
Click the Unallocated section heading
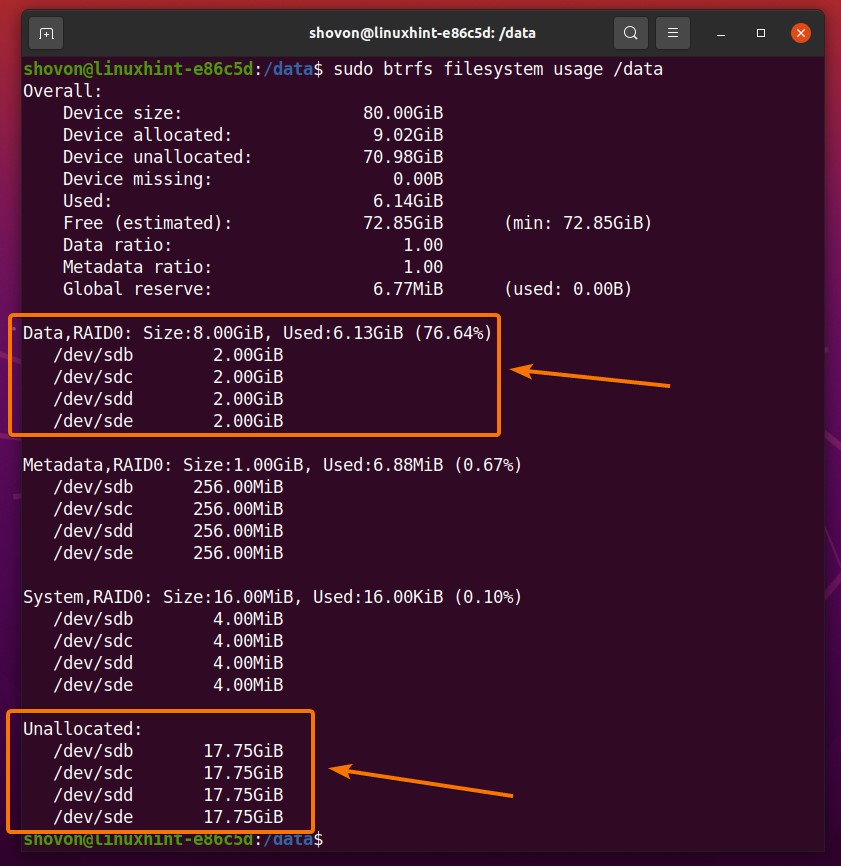83,729
